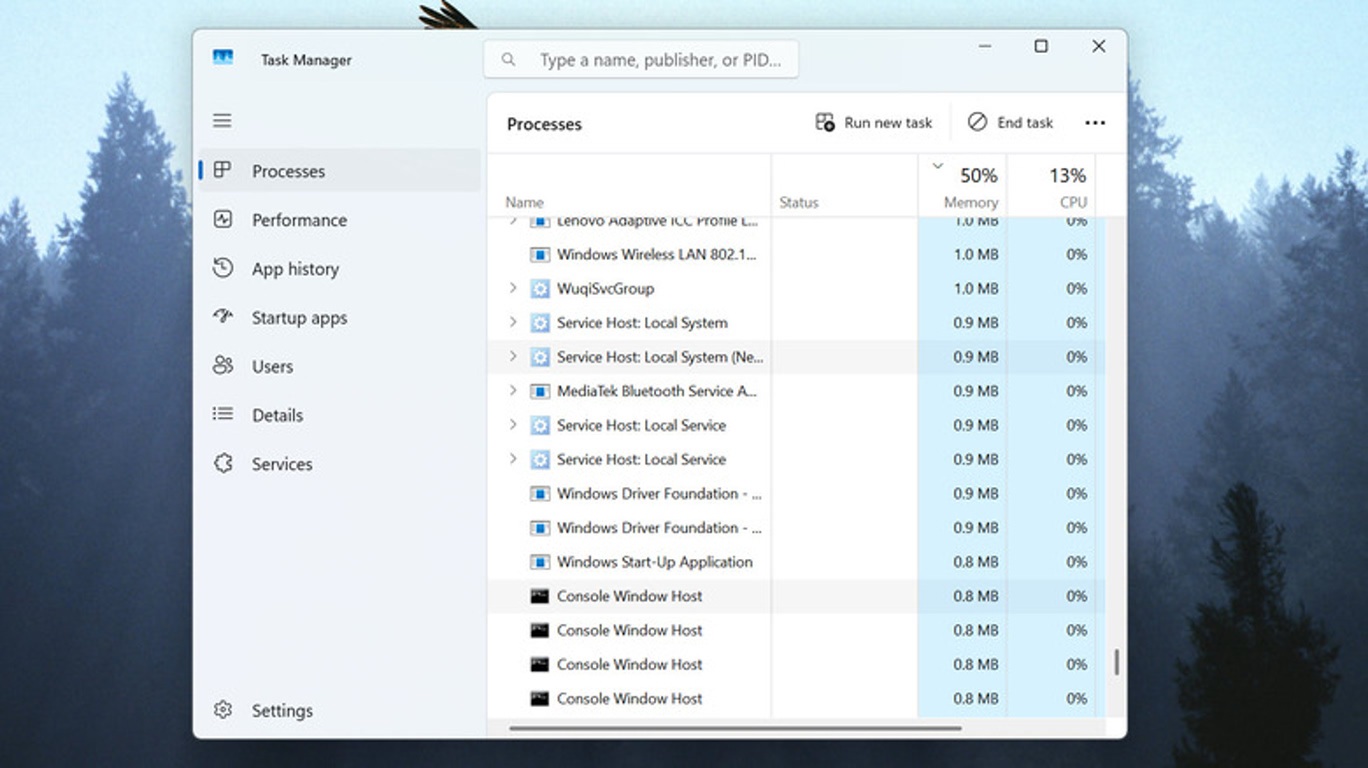Image resolution: width=1368 pixels, height=768 pixels.
Task: Click the Run new task button
Action: pos(874,123)
